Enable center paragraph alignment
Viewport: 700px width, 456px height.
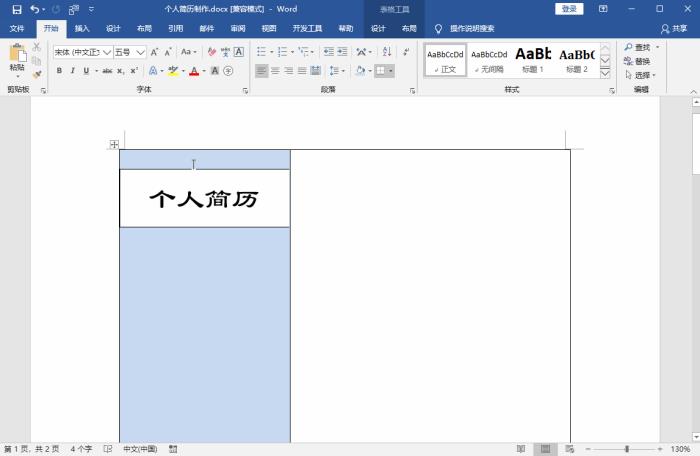275,71
